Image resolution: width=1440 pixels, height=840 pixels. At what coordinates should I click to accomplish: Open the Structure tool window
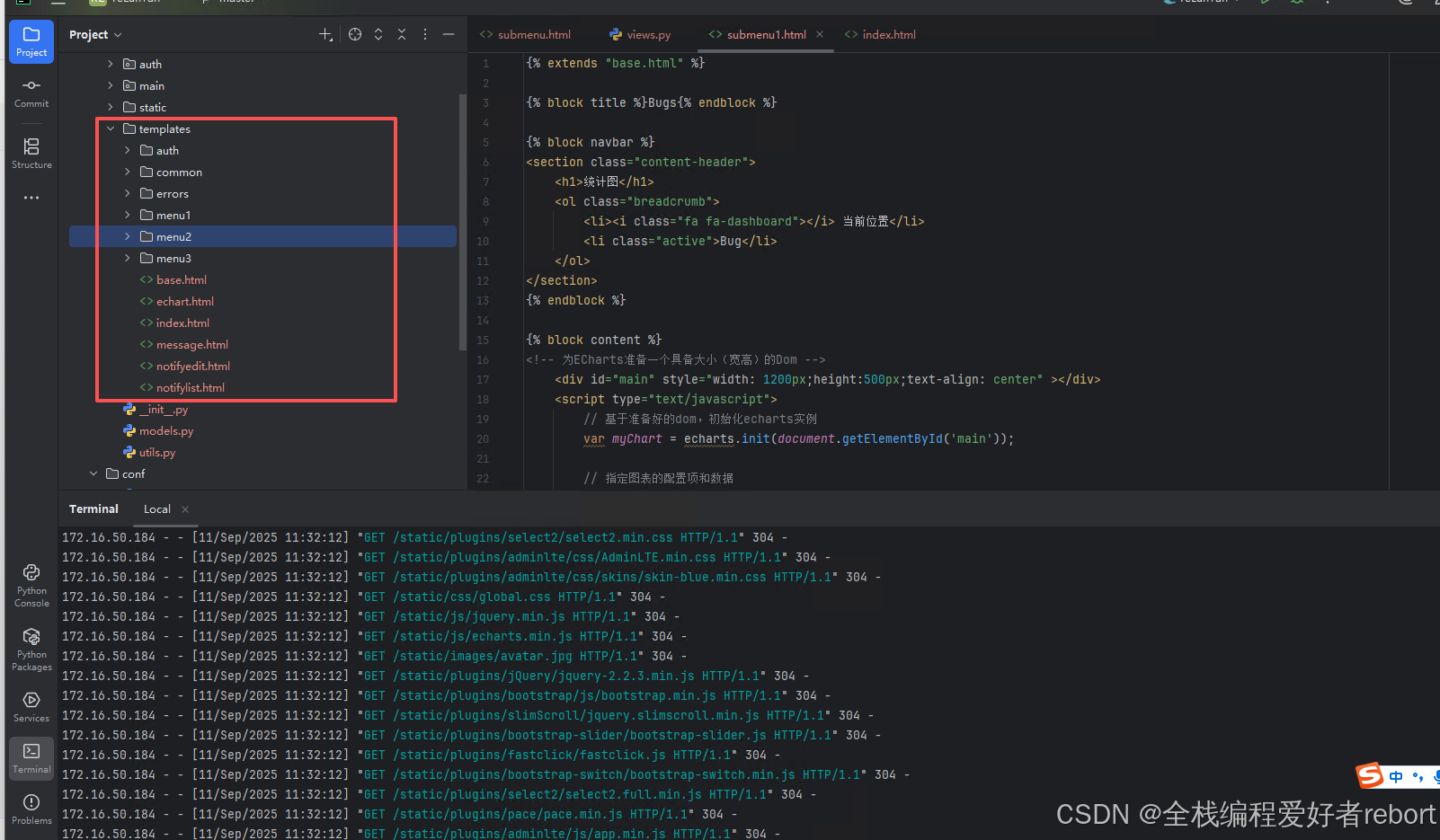[x=31, y=153]
